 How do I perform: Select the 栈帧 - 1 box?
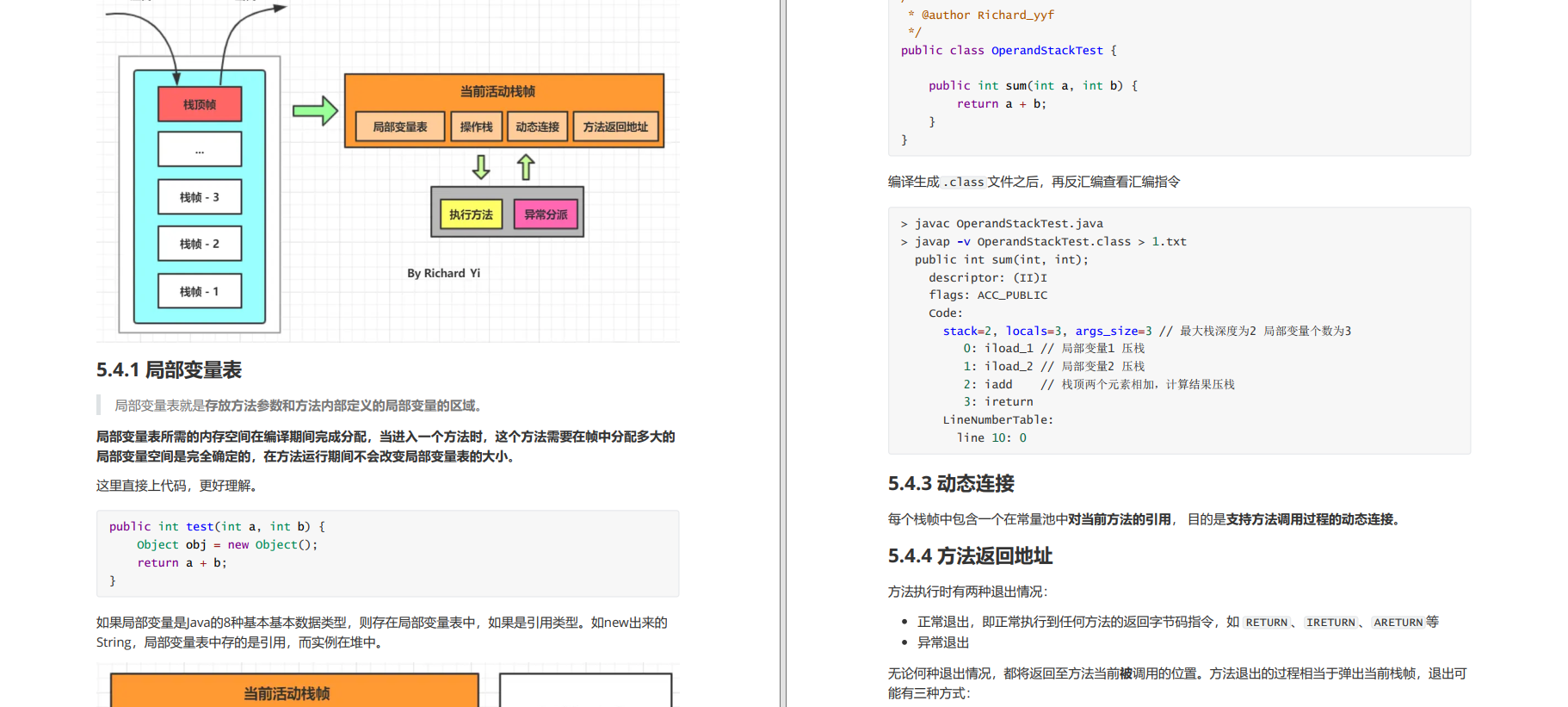200,291
